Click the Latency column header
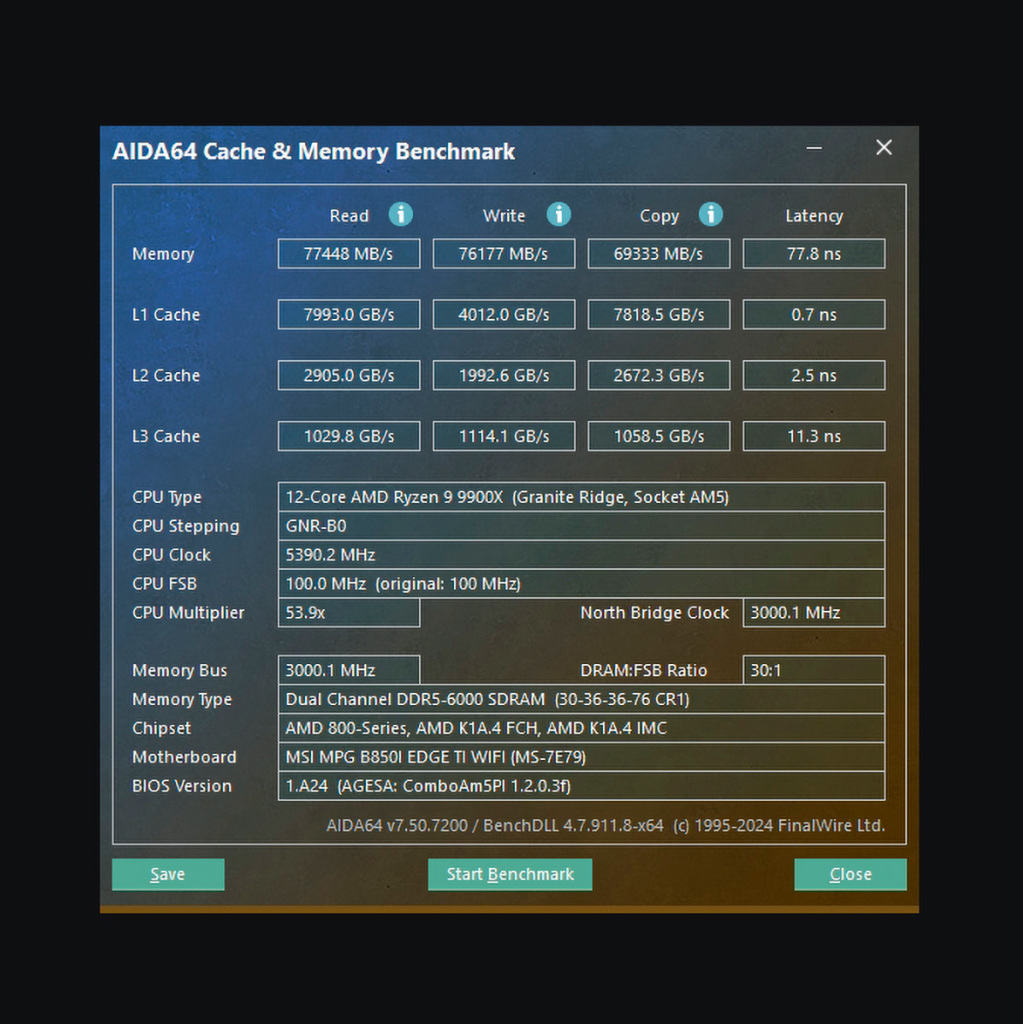 coord(814,216)
